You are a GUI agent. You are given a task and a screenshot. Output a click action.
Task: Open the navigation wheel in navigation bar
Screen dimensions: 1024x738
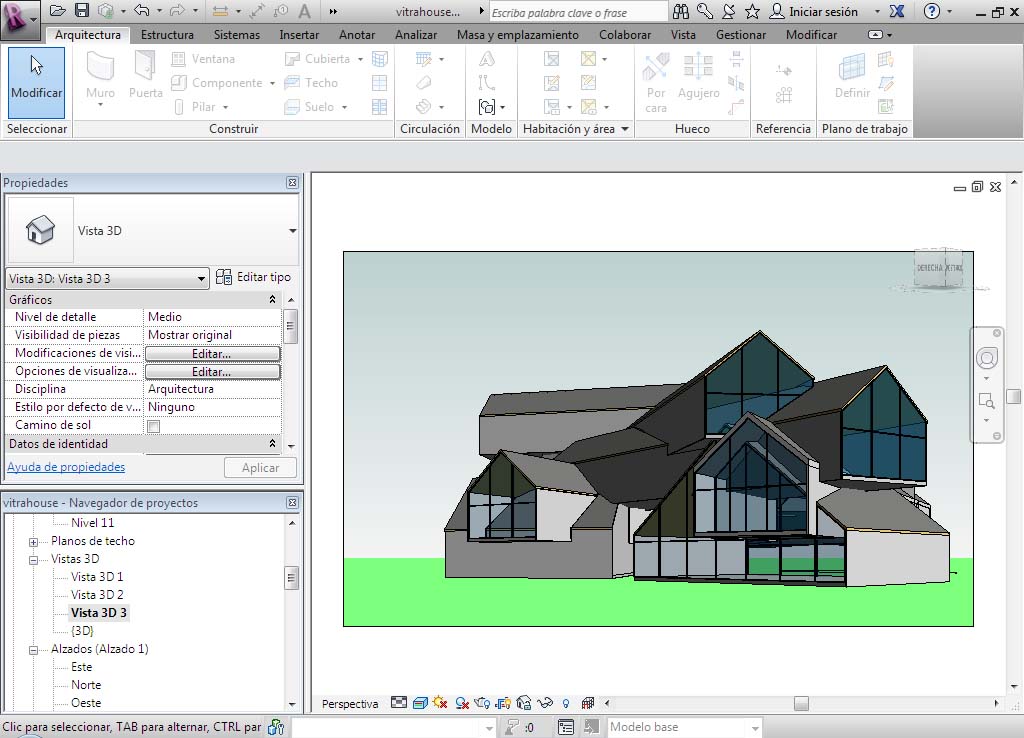986,359
